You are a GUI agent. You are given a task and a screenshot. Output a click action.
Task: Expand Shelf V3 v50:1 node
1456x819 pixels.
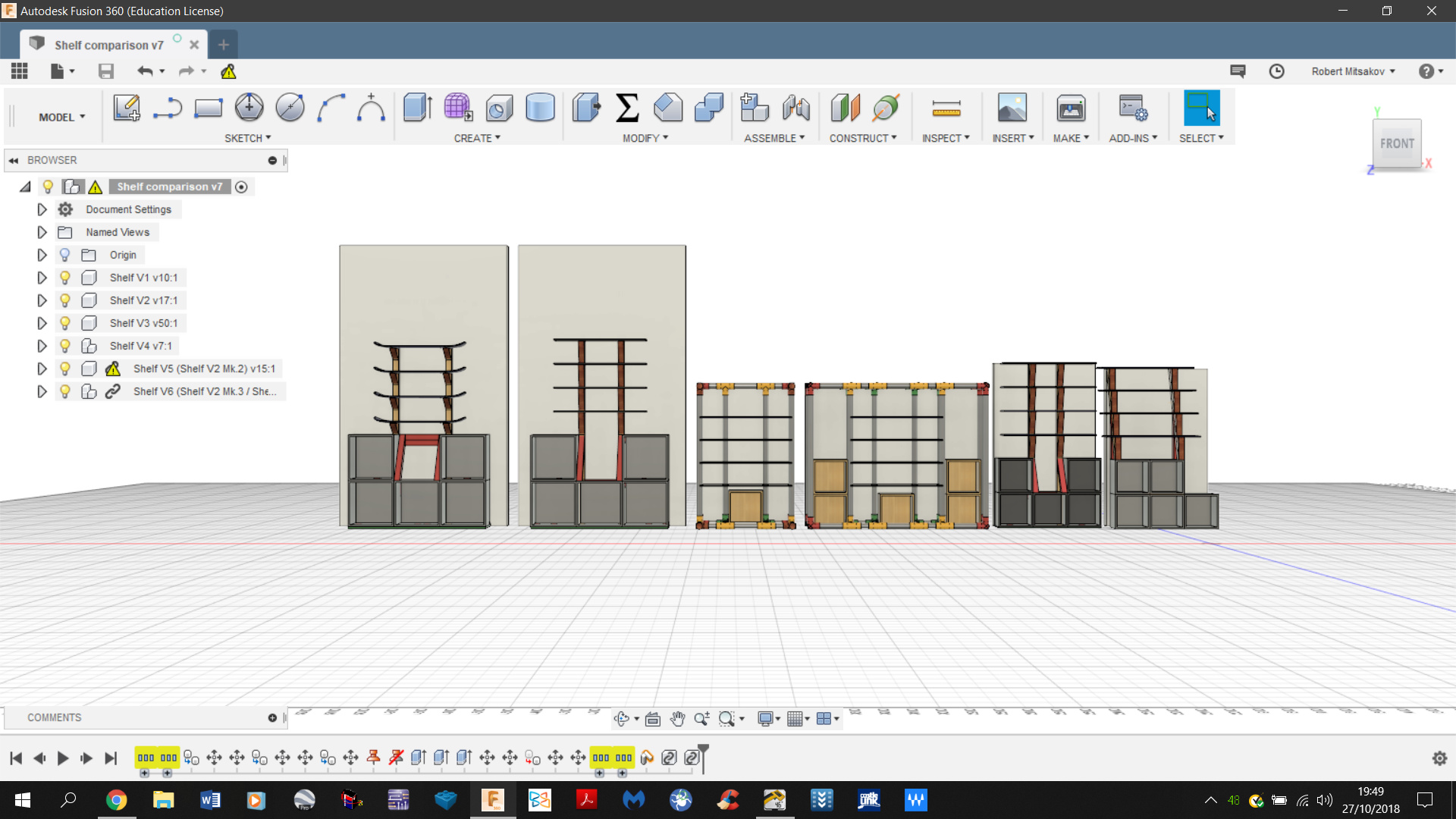(x=42, y=324)
